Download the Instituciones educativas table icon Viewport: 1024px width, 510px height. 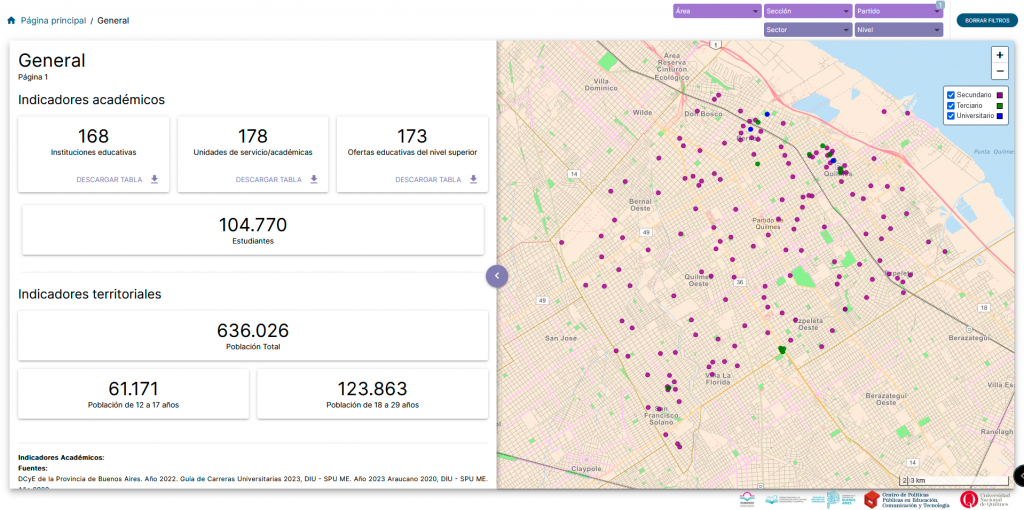154,180
